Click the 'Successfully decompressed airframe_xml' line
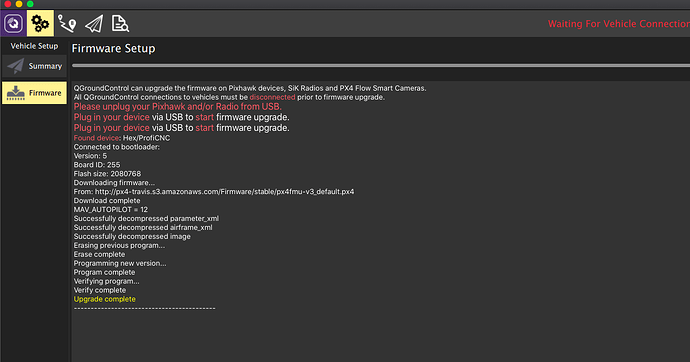This screenshot has width=690, height=362. click(143, 227)
